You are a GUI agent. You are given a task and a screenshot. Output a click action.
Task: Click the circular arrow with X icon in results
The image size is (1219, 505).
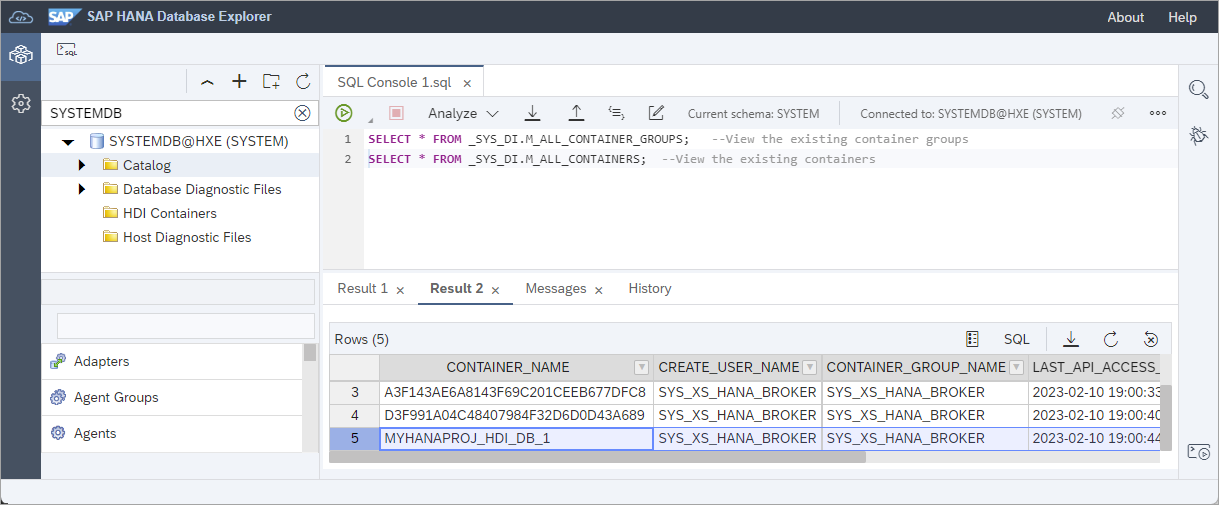1151,339
